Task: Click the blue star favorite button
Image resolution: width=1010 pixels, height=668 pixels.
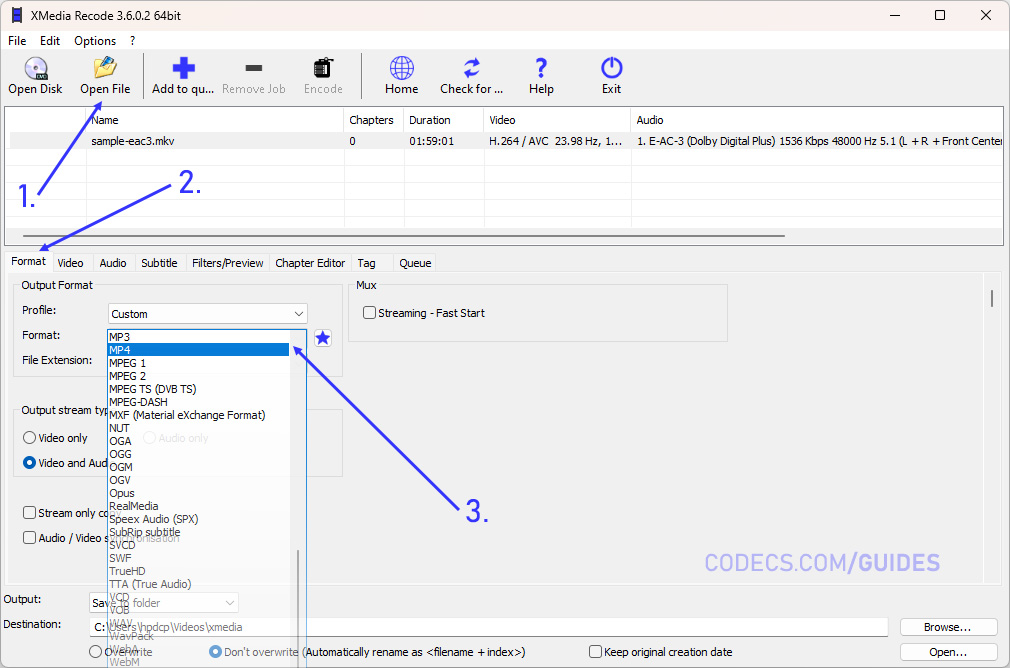Action: coord(323,338)
